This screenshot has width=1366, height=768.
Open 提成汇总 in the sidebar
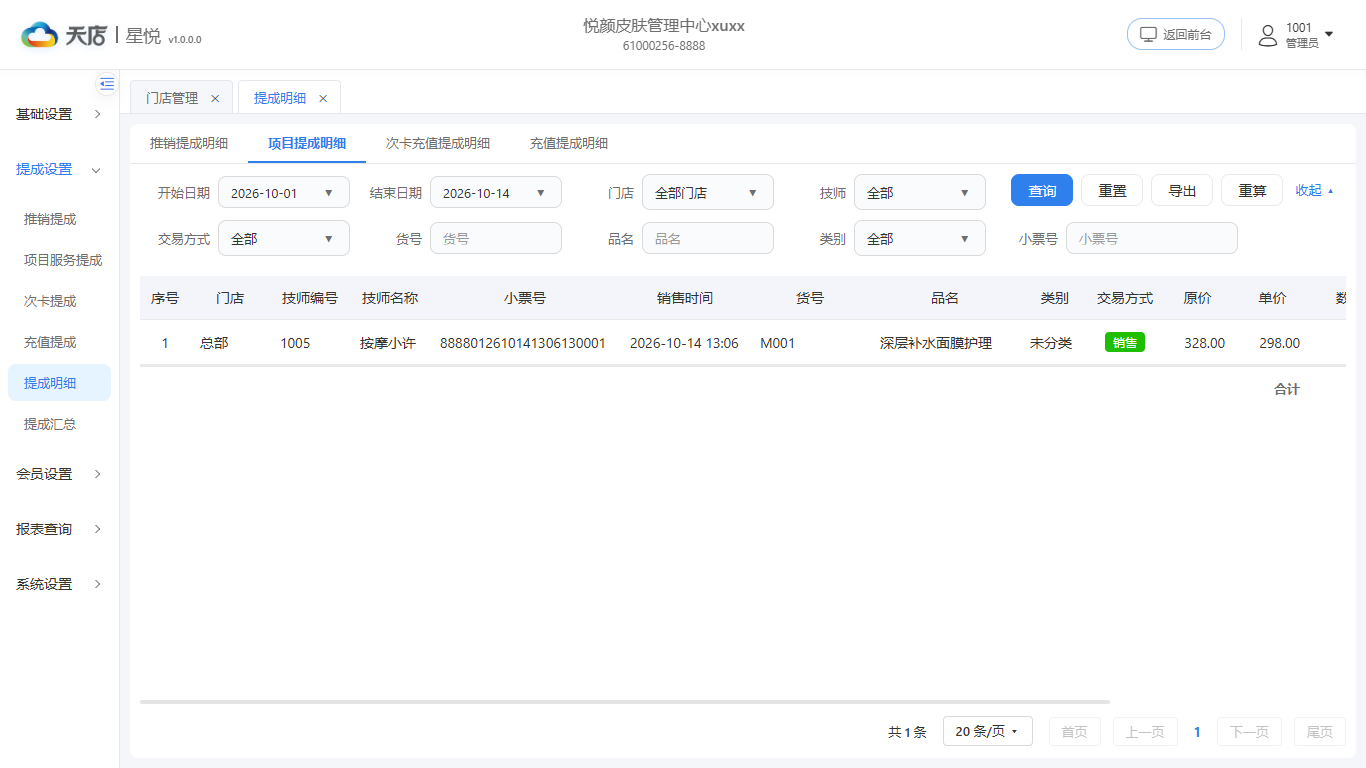59,424
